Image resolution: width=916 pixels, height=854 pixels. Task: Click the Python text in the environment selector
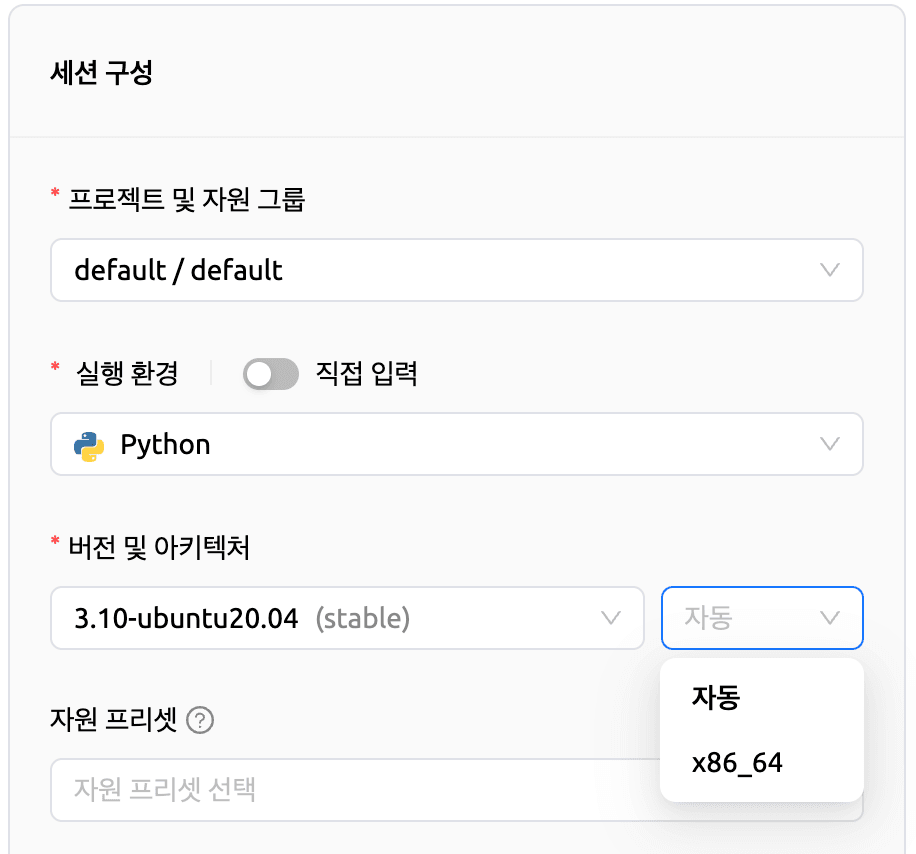pyautogui.click(x=165, y=444)
